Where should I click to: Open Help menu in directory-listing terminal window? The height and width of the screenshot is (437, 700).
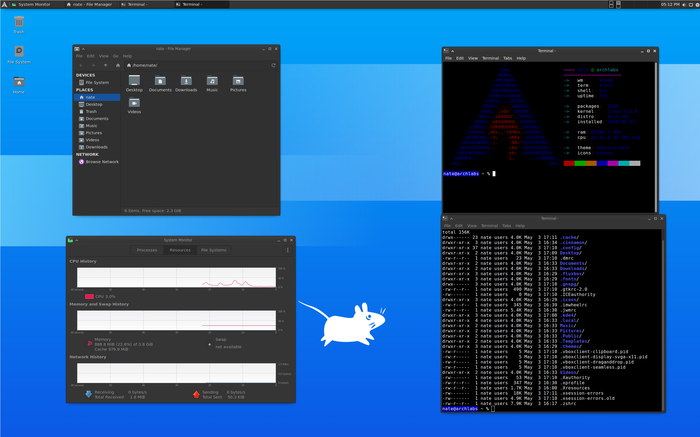[520, 226]
